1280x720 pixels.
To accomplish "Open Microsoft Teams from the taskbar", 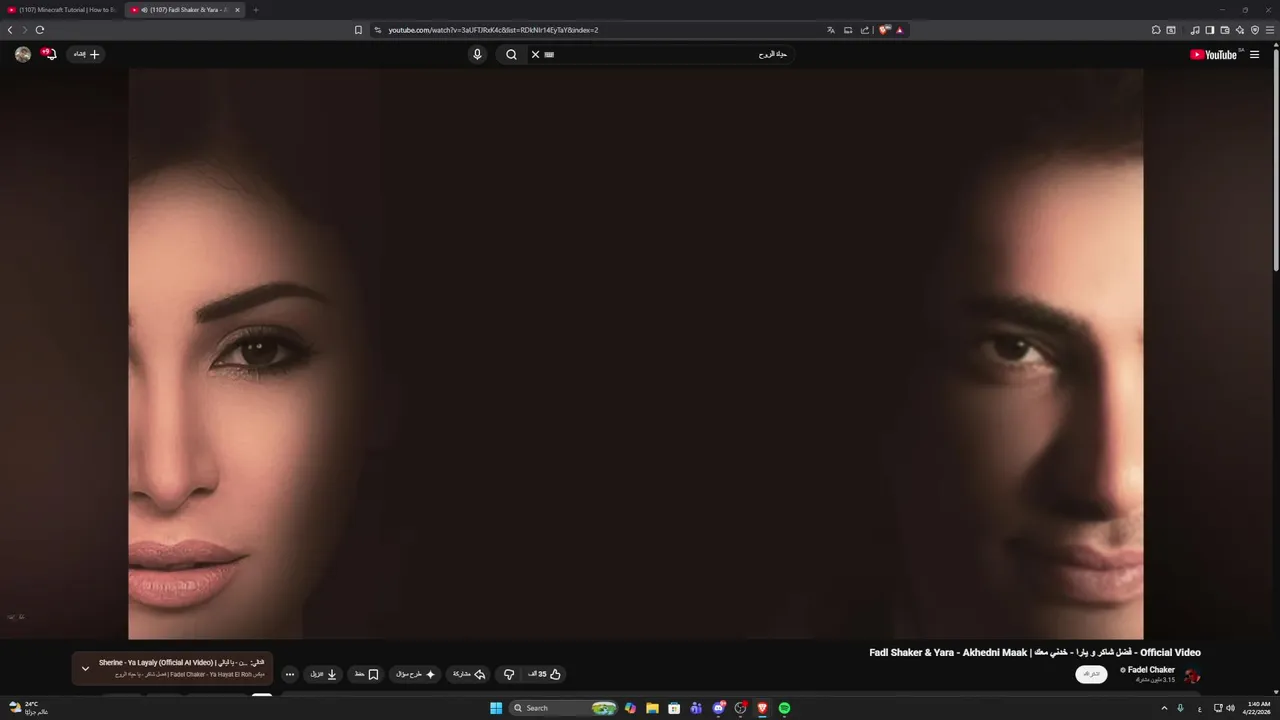I will (696, 708).
